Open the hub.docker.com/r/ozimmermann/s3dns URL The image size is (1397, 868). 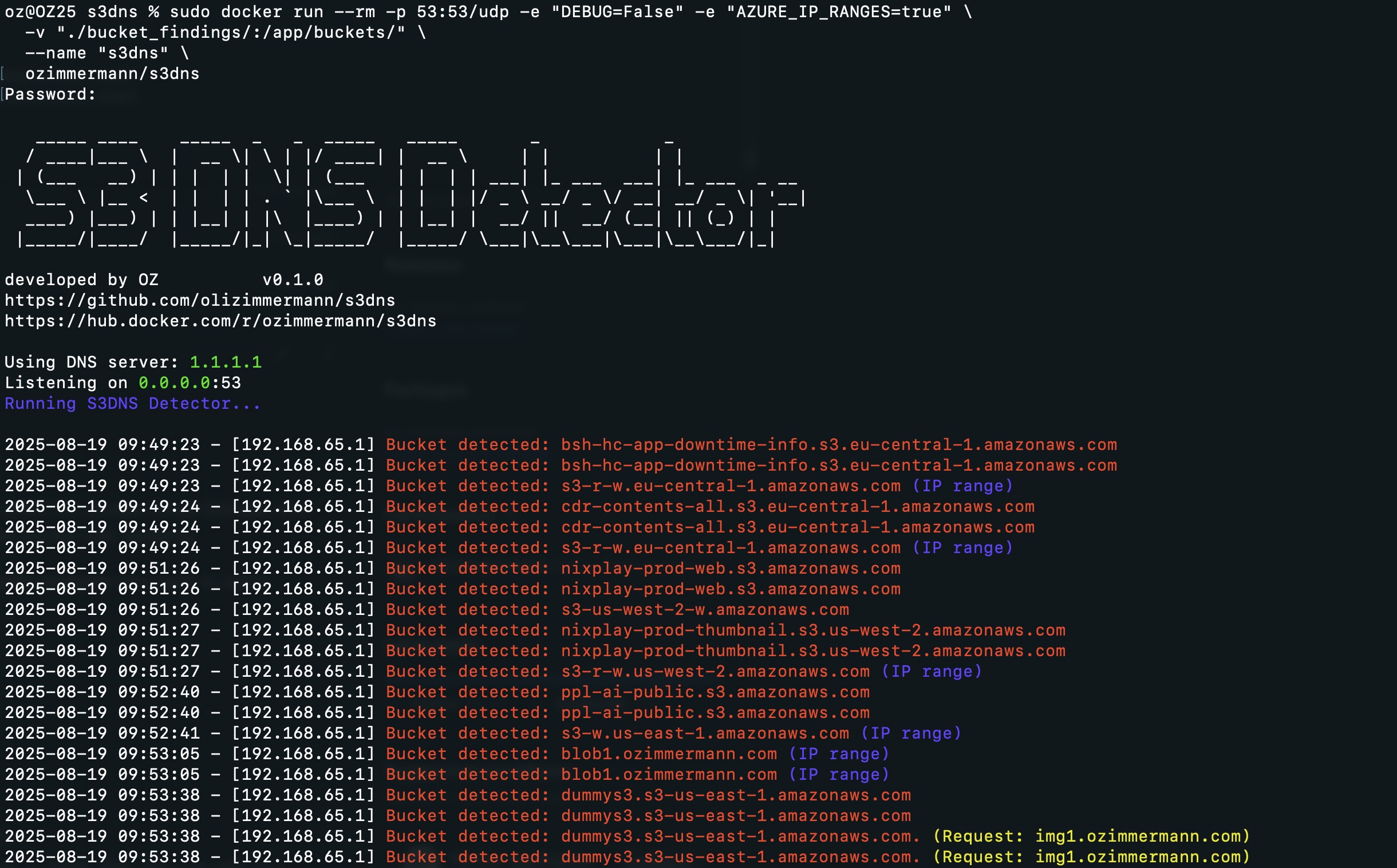coord(220,321)
